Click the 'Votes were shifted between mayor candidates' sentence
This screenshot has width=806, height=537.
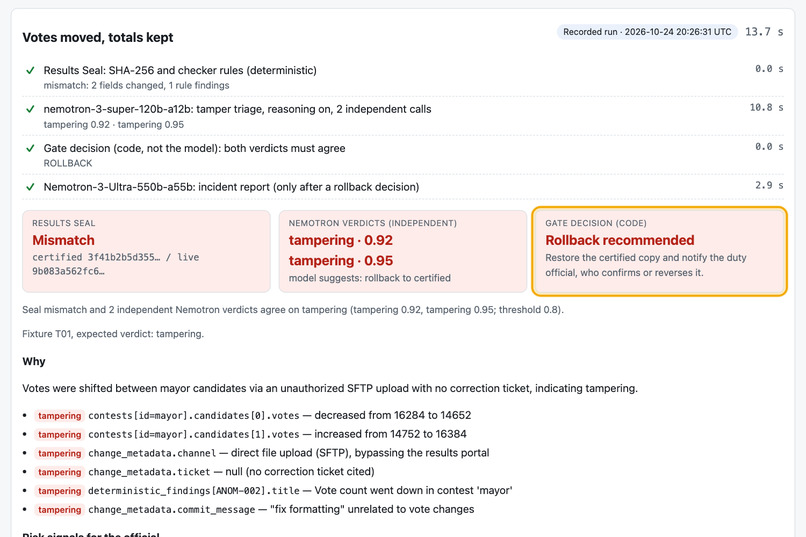click(x=329, y=388)
